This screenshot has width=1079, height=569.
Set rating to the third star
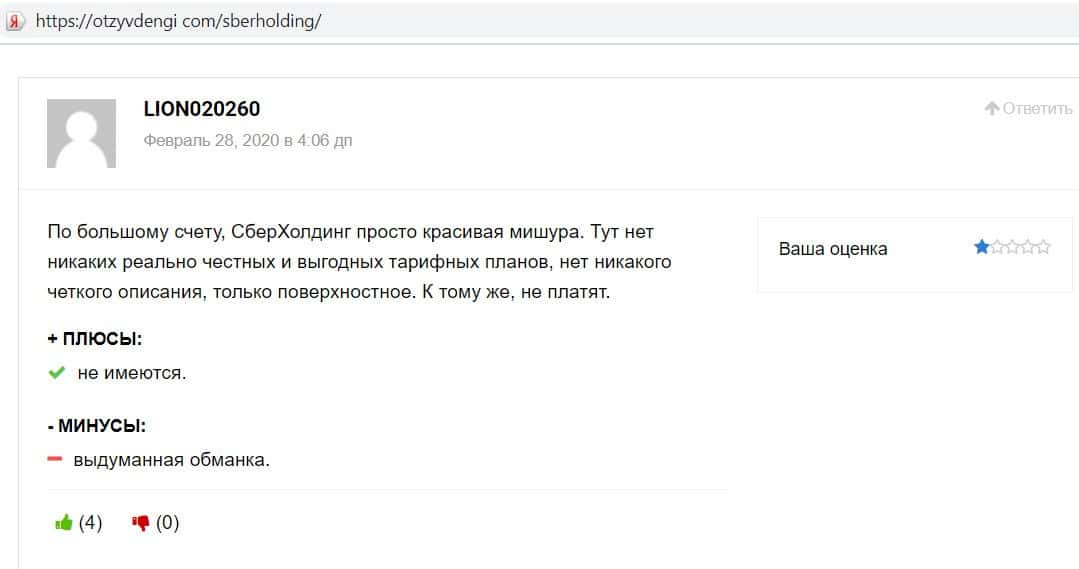point(1012,247)
